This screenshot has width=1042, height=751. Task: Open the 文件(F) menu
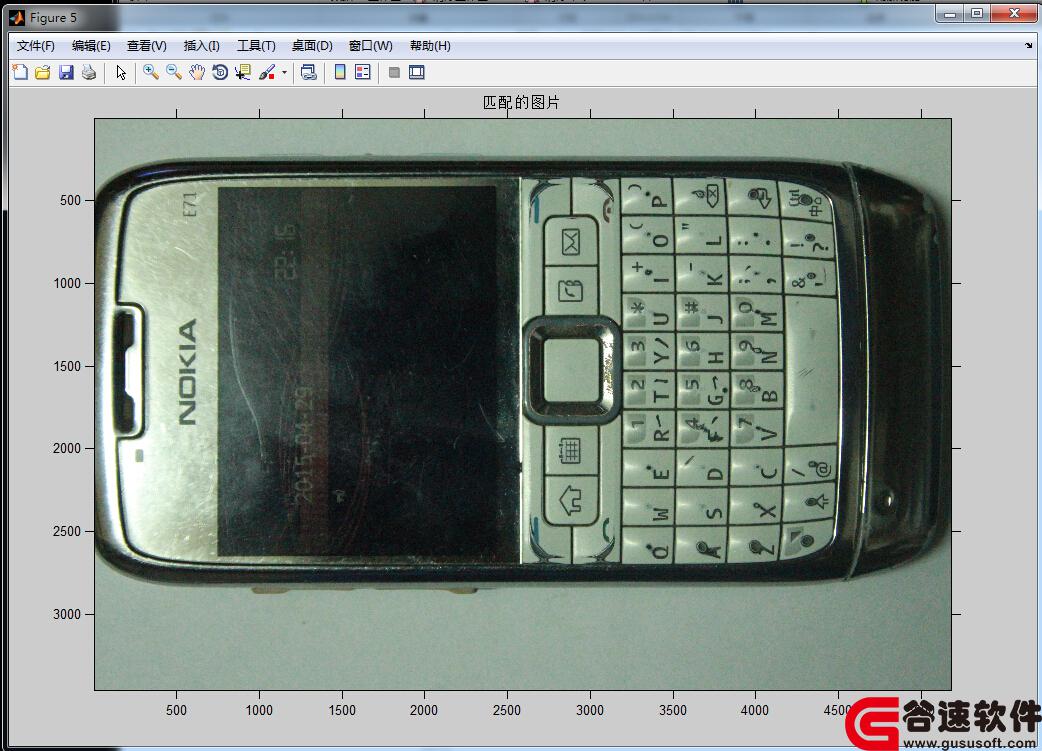pyautogui.click(x=36, y=46)
